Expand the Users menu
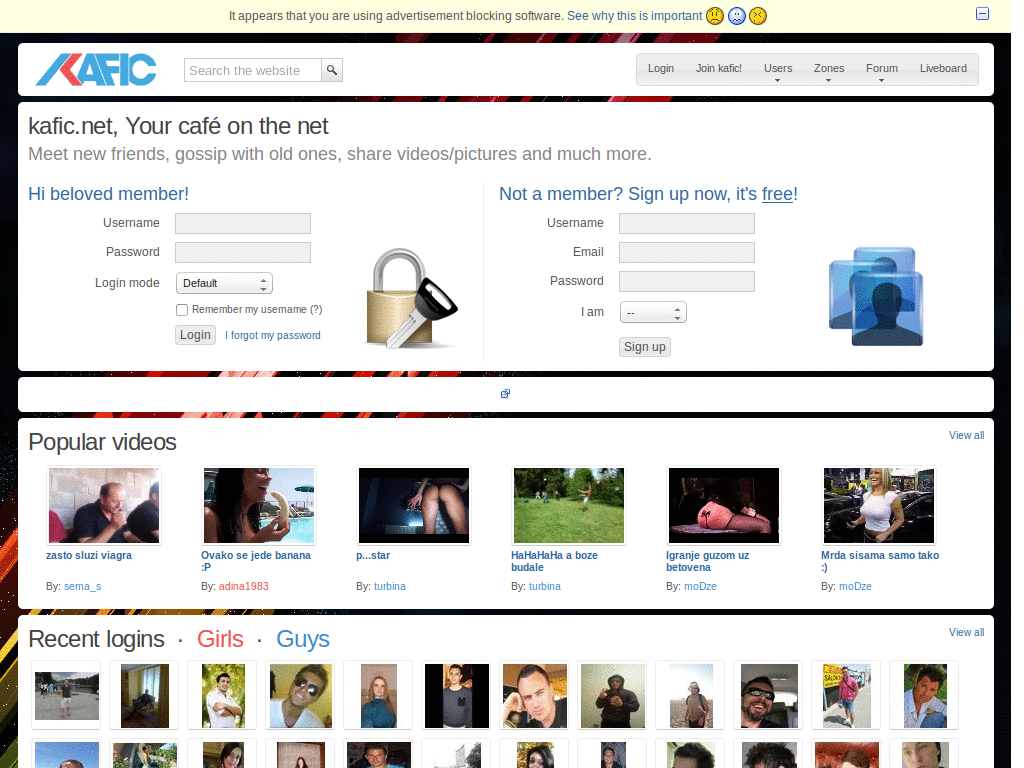The image size is (1024, 768). click(x=778, y=69)
